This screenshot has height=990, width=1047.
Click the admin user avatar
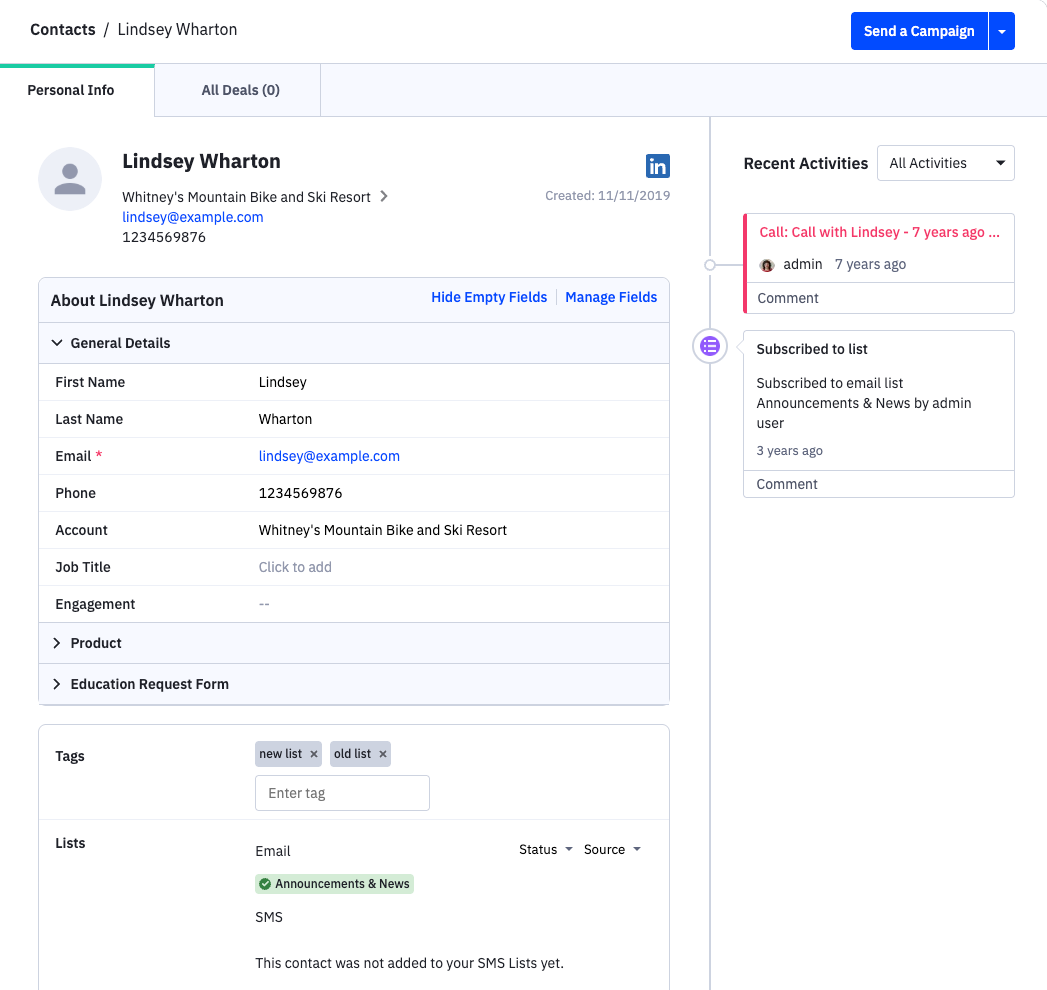767,265
